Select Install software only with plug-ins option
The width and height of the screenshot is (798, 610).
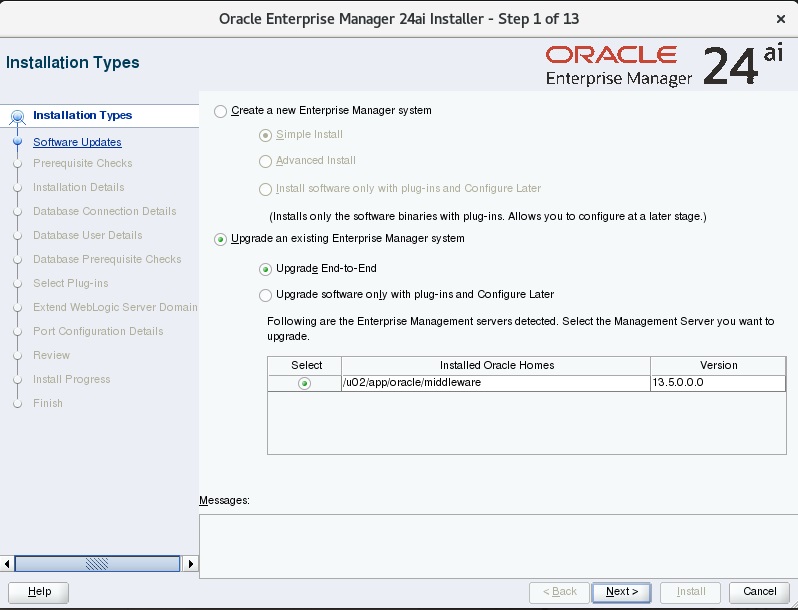pyautogui.click(x=265, y=189)
